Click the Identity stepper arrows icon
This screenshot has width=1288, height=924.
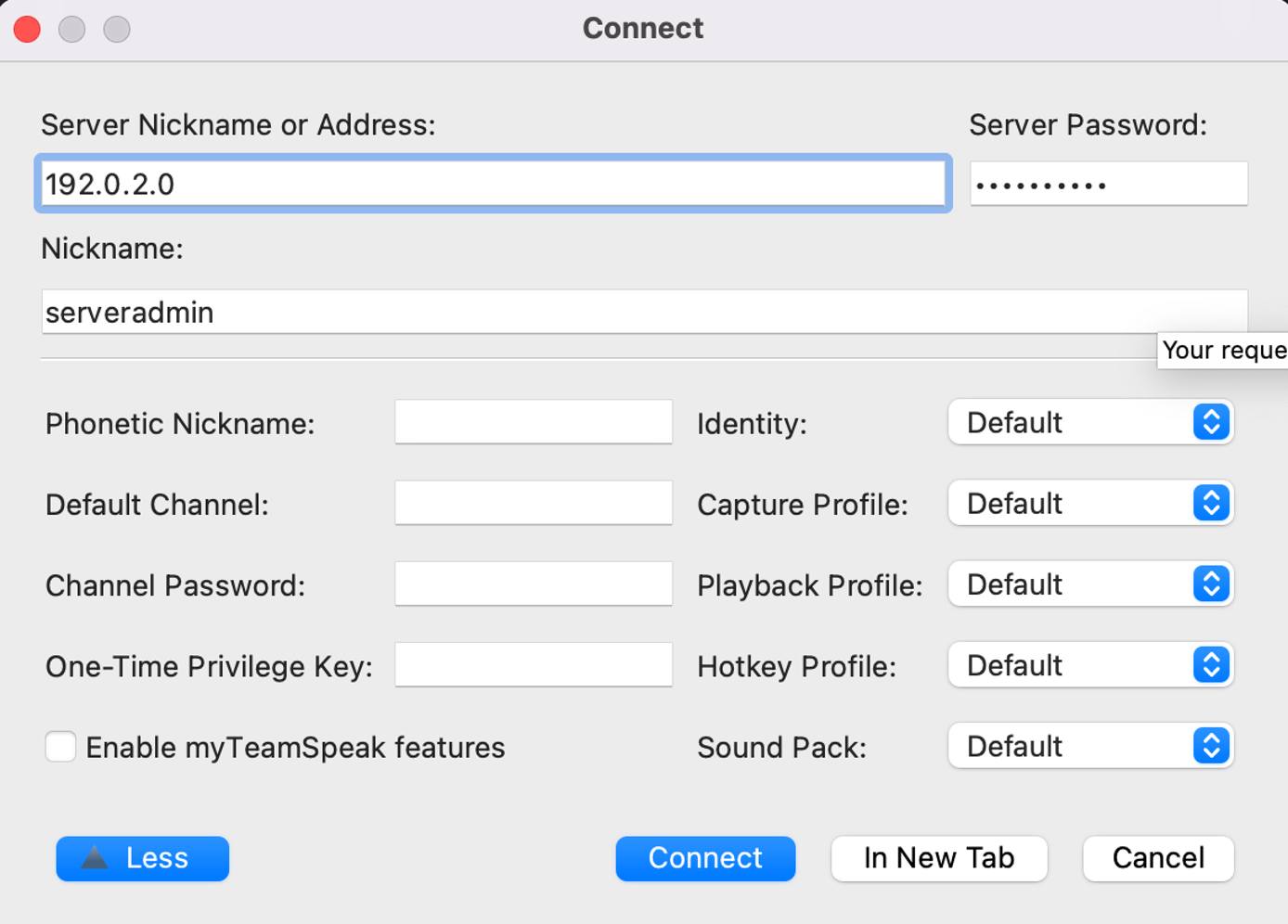pyautogui.click(x=1209, y=422)
